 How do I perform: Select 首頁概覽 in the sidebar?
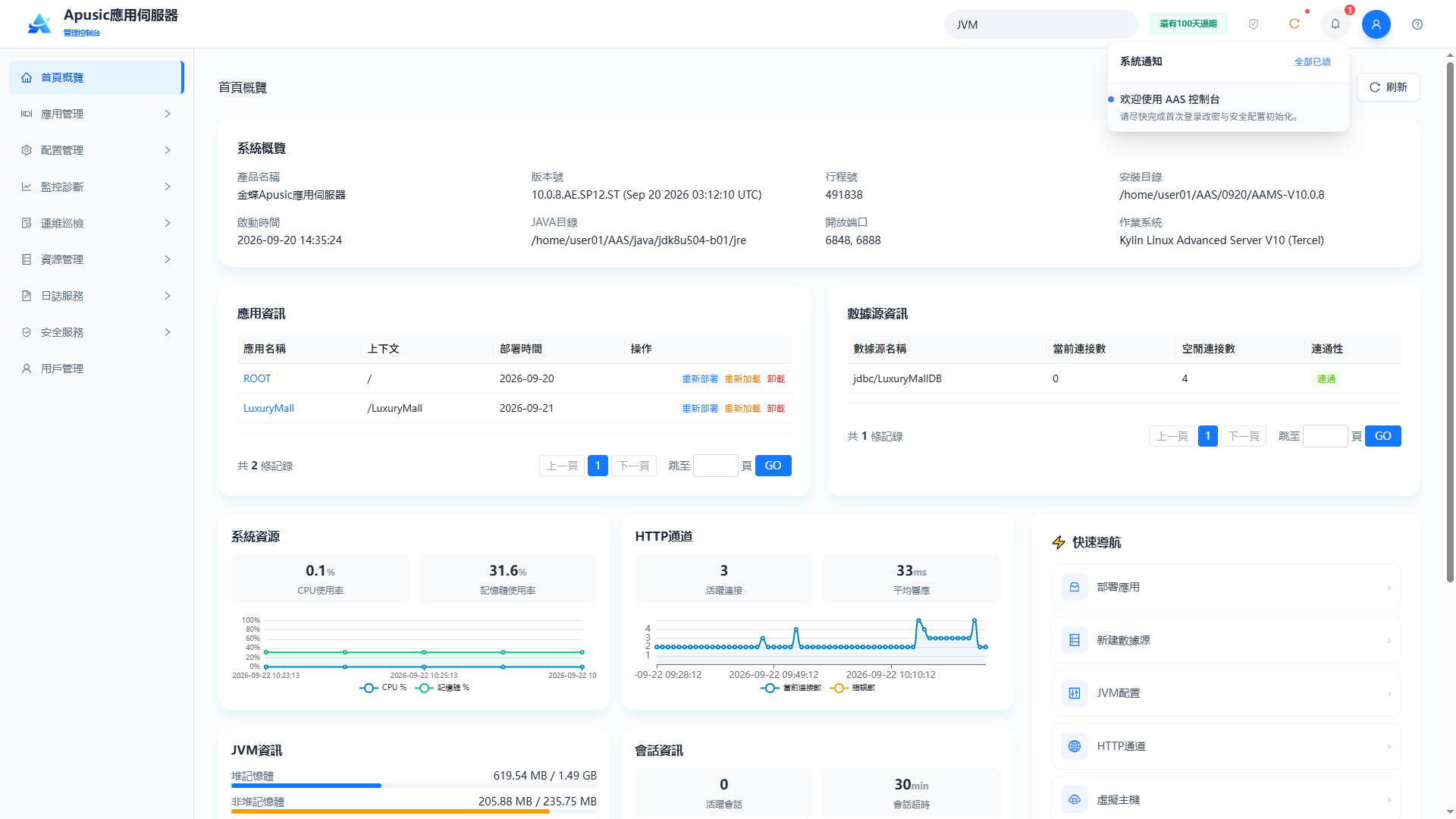coord(96,77)
